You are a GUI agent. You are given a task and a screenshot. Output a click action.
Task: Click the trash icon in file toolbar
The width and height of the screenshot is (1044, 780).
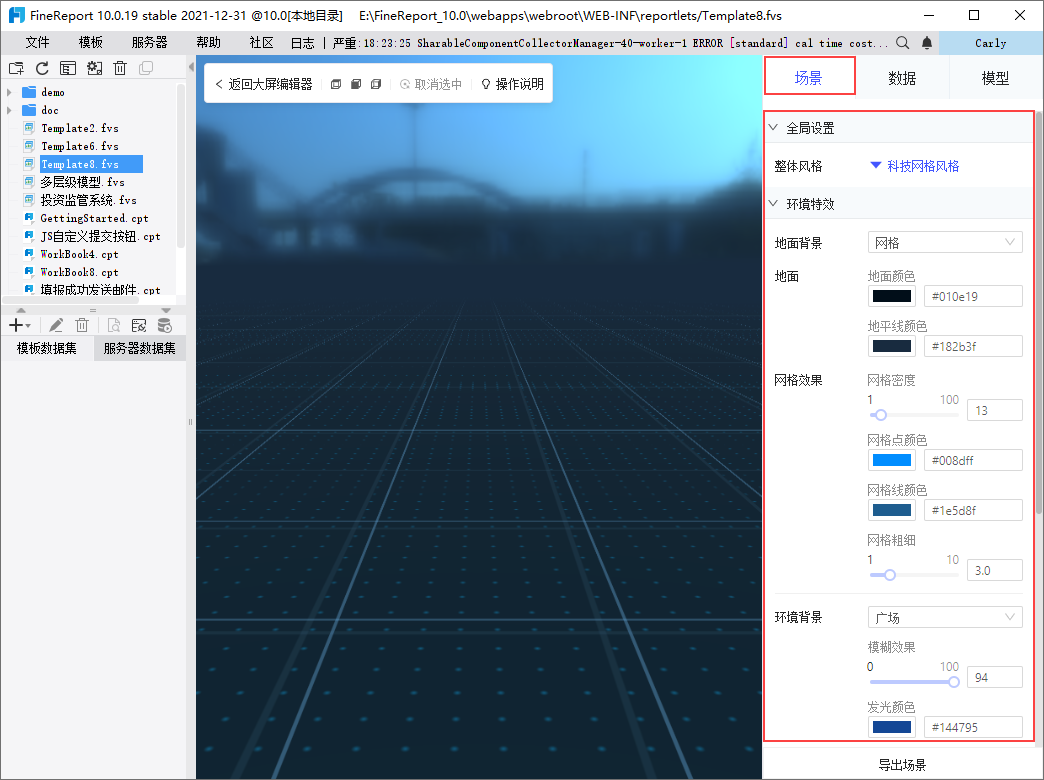coord(120,68)
